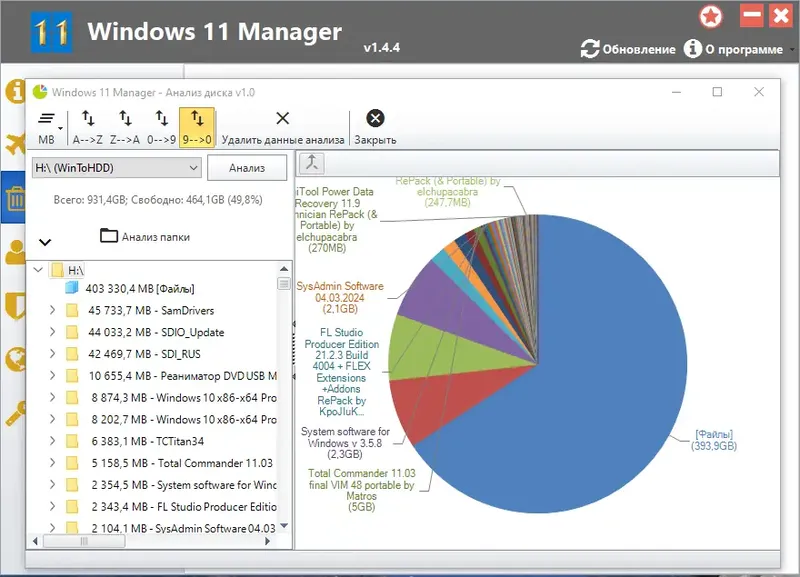
Task: Expand the Реаниматор DVD USB folder
Action: click(52, 375)
